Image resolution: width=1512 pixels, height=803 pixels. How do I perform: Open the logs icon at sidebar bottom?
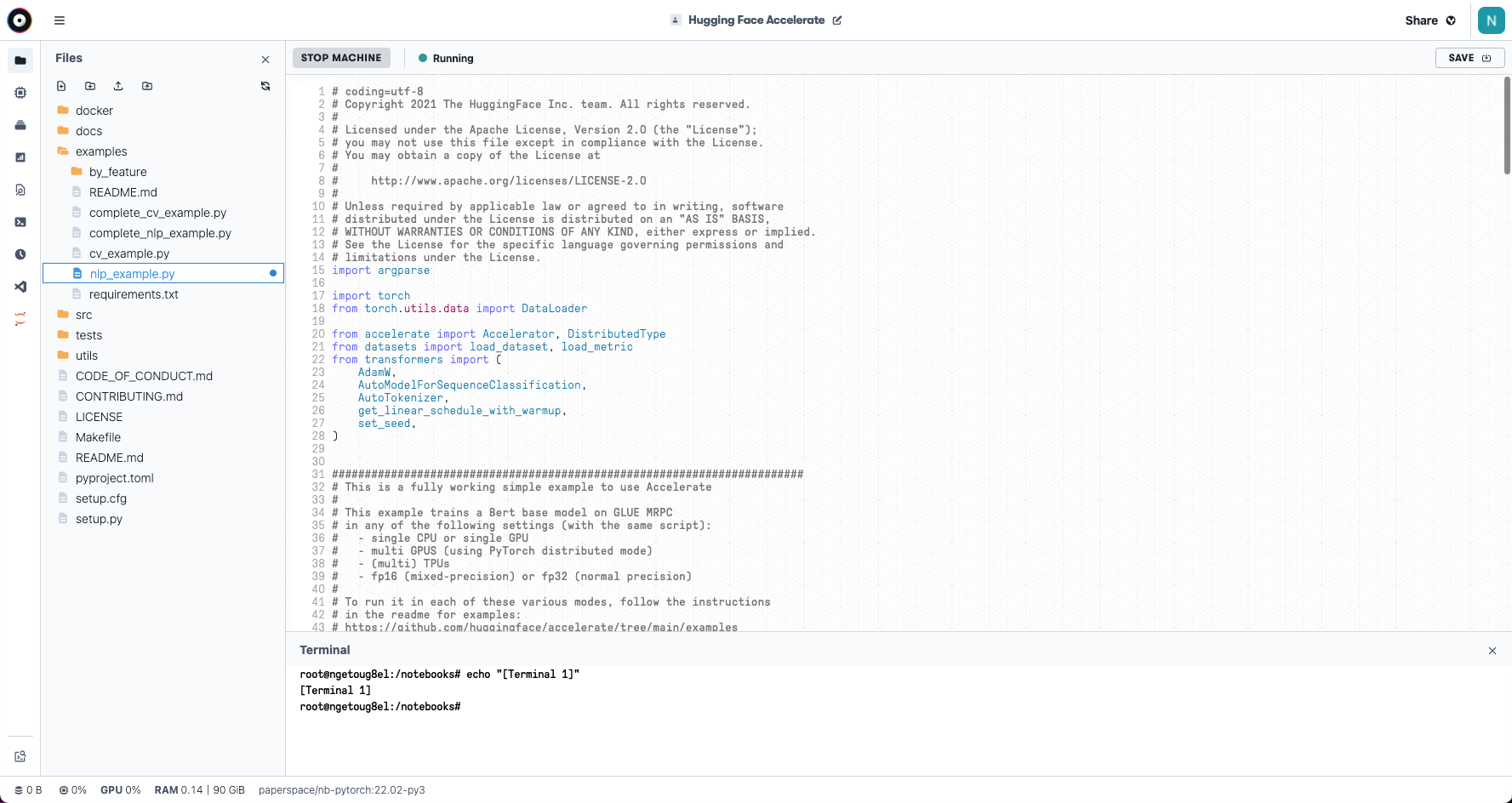tap(20, 756)
